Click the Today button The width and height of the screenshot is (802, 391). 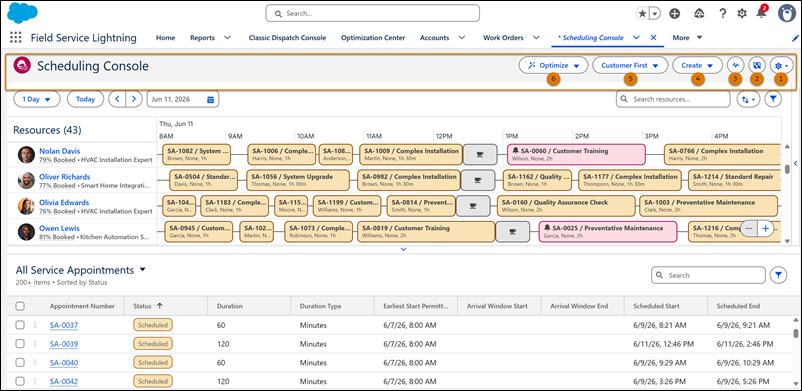coord(85,99)
